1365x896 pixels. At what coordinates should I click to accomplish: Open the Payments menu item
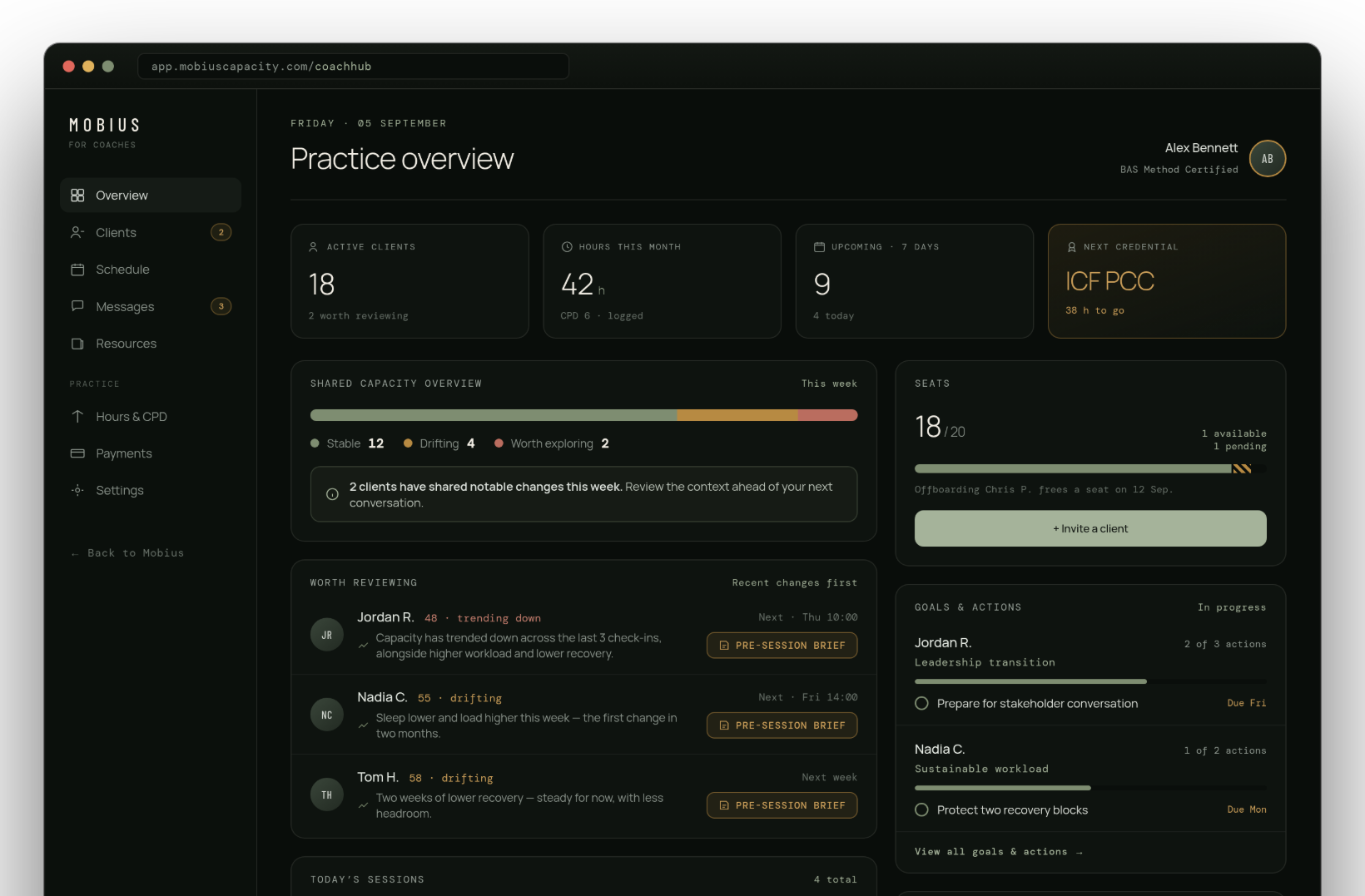(x=151, y=453)
